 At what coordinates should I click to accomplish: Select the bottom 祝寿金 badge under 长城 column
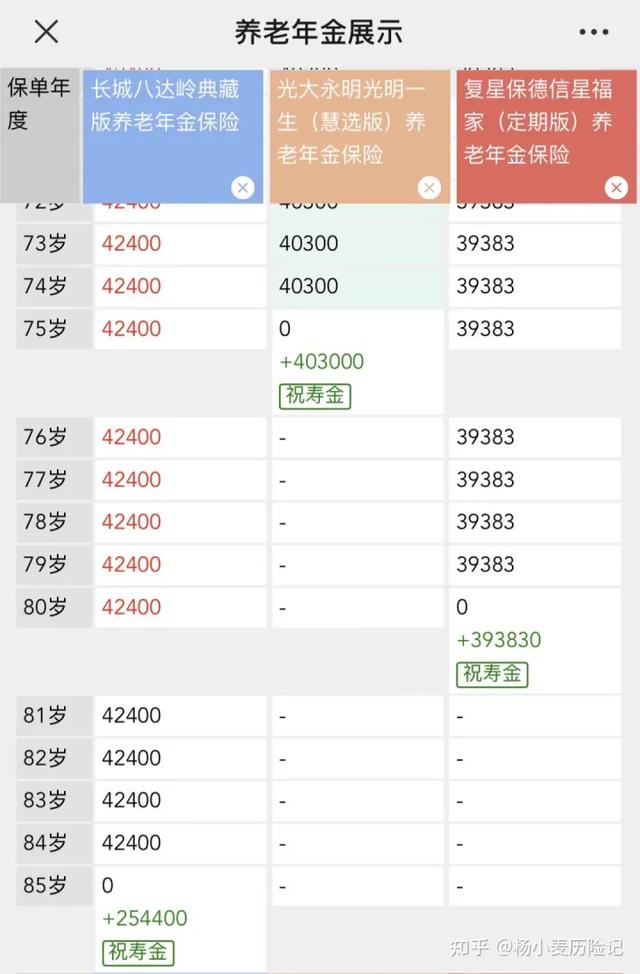pyautogui.click(x=137, y=952)
